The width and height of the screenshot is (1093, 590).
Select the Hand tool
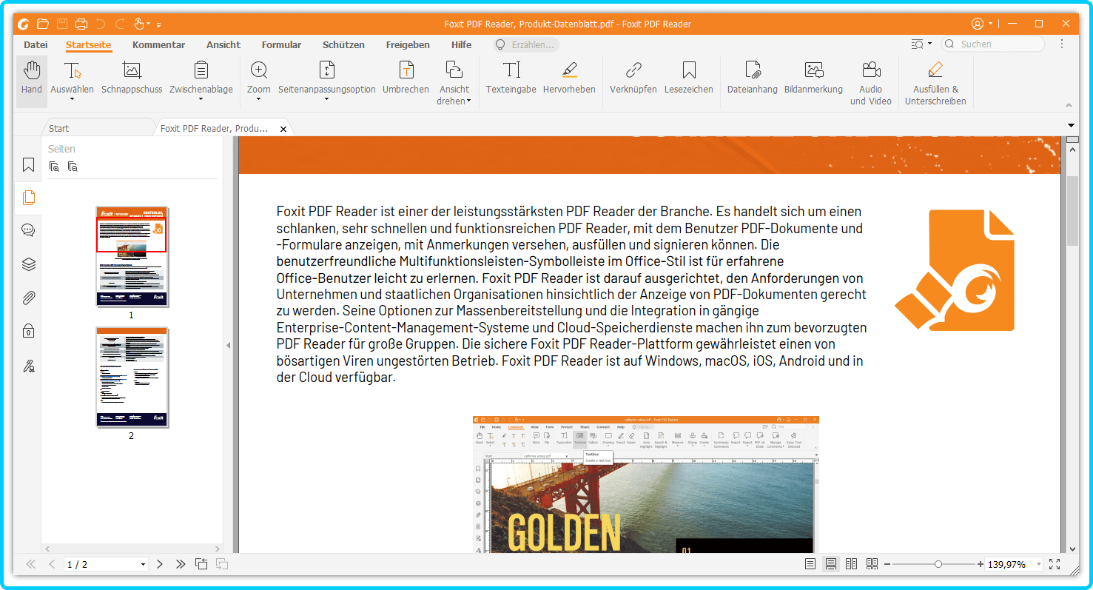tap(32, 78)
